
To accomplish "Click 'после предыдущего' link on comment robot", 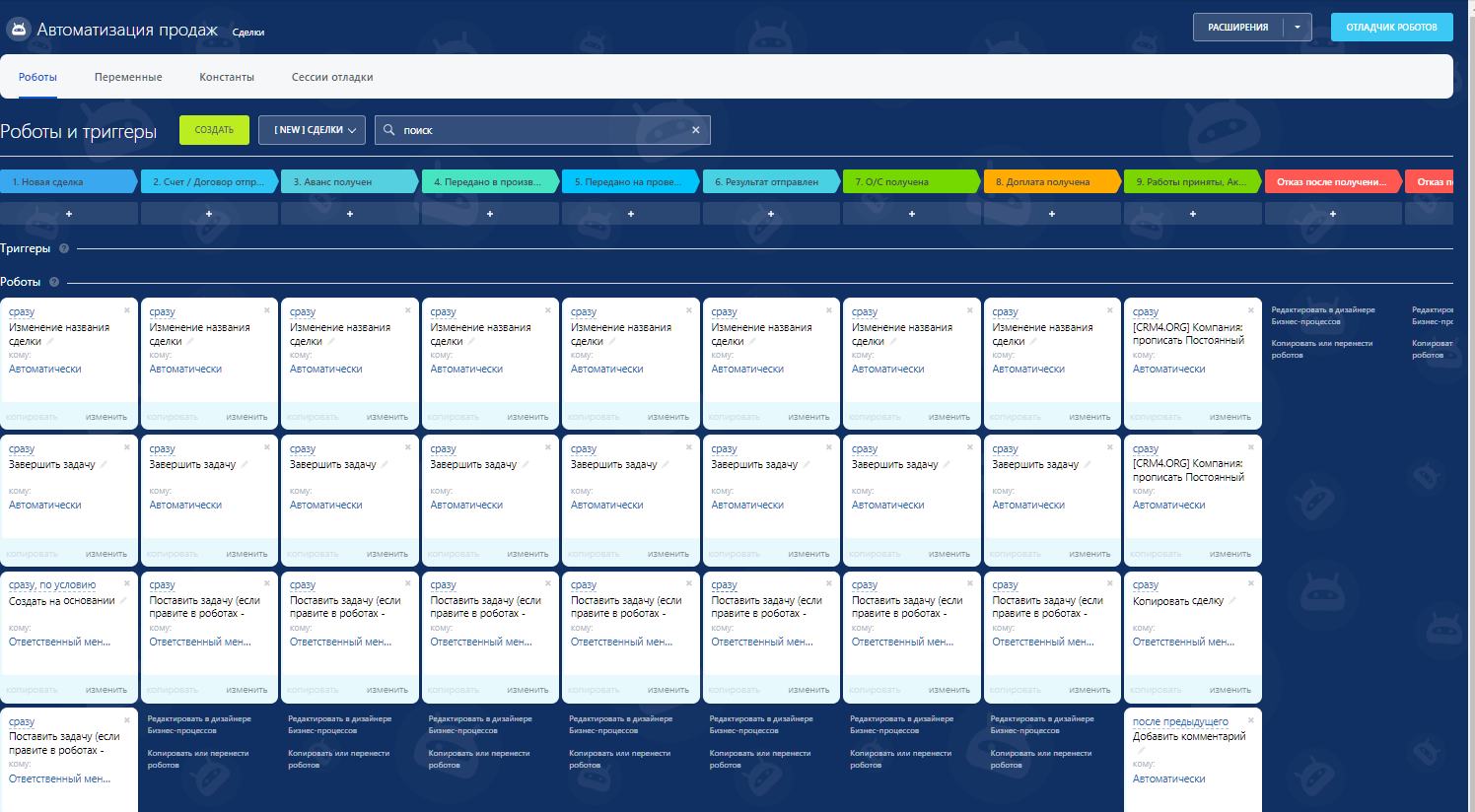I will click(1180, 721).
